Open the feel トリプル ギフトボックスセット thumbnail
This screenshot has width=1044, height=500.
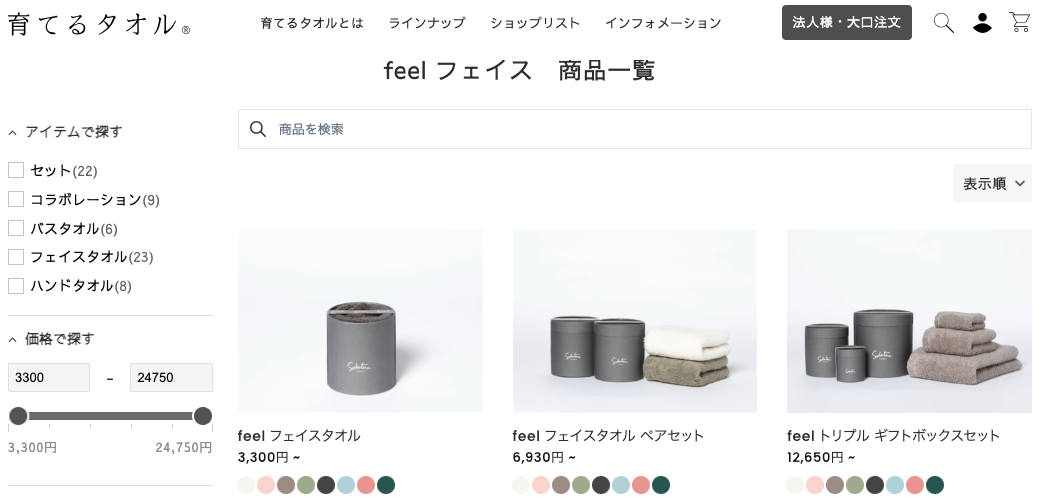click(x=909, y=321)
